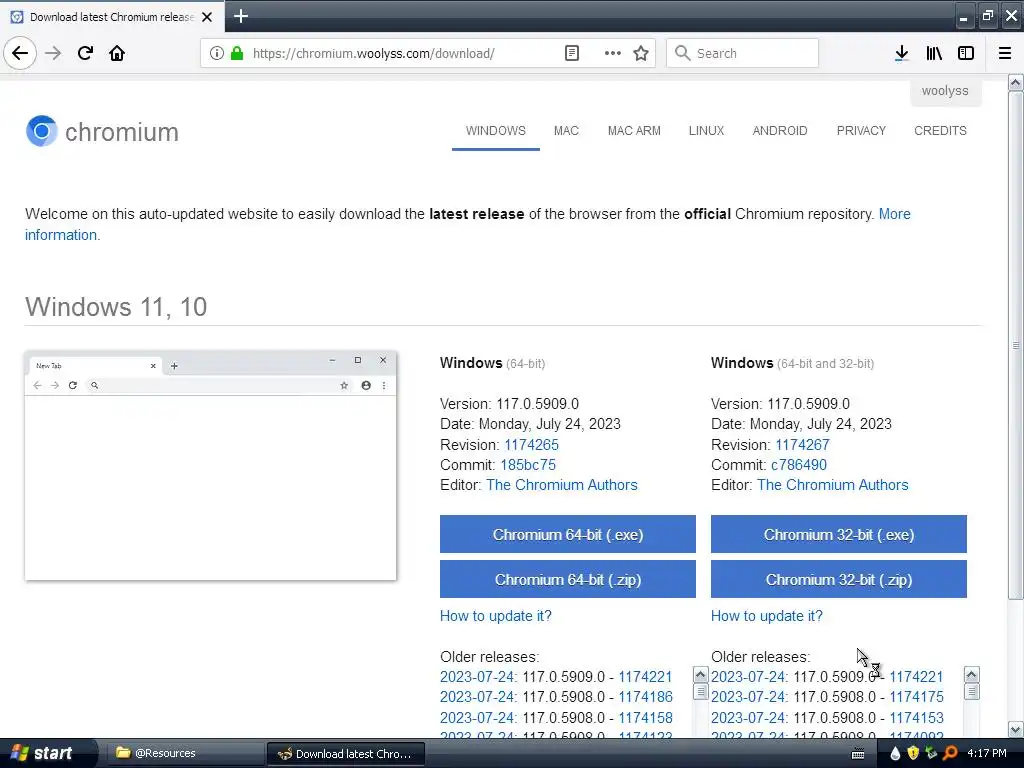Click up arrow of 64-bit older releases list
The height and width of the screenshot is (768, 1024).
pos(700,675)
